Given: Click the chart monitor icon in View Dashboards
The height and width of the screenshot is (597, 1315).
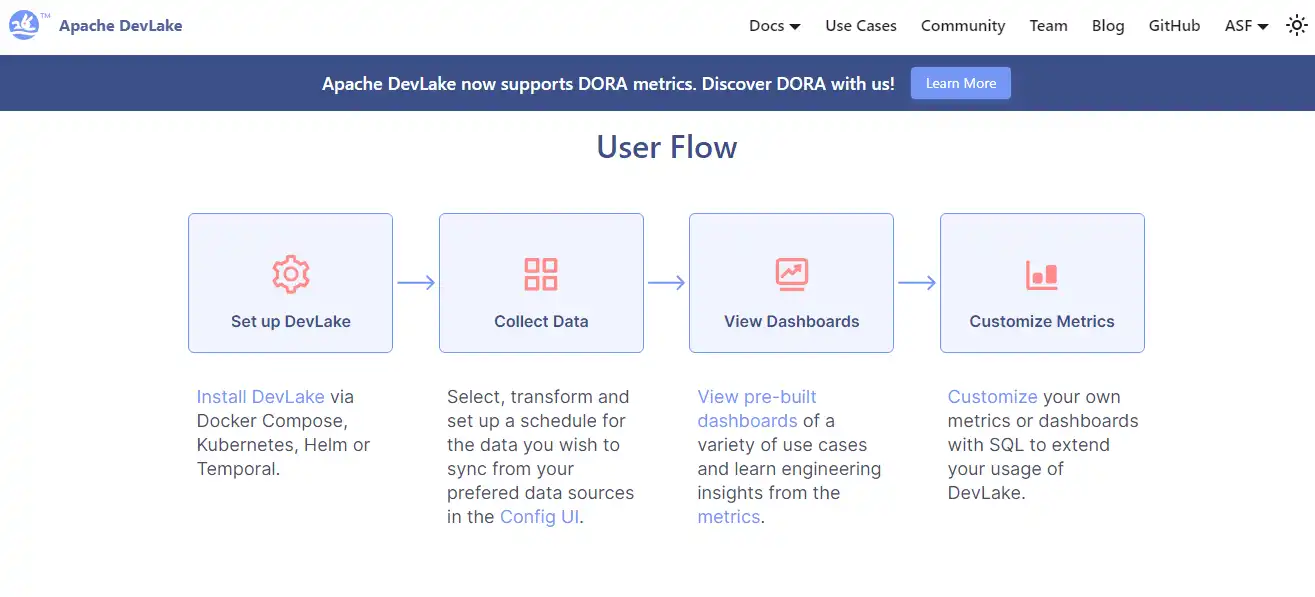Looking at the screenshot, I should pyautogui.click(x=791, y=274).
